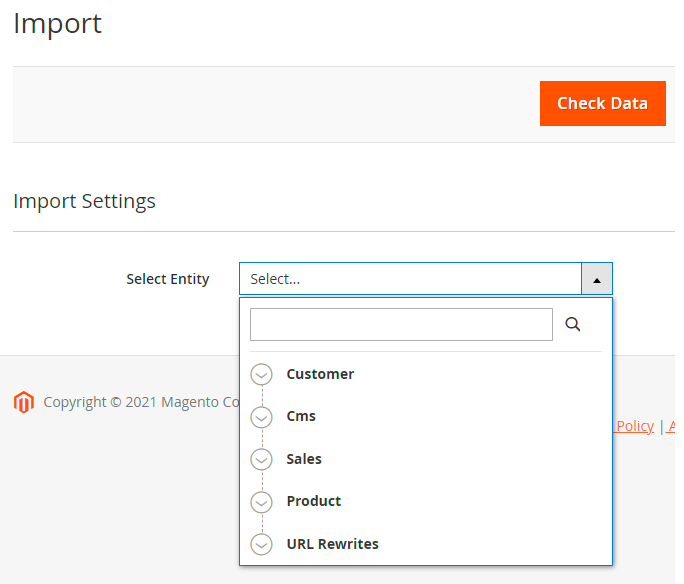This screenshot has height=584, width=684.
Task: Click the Magento logo in the footer
Action: (23, 402)
